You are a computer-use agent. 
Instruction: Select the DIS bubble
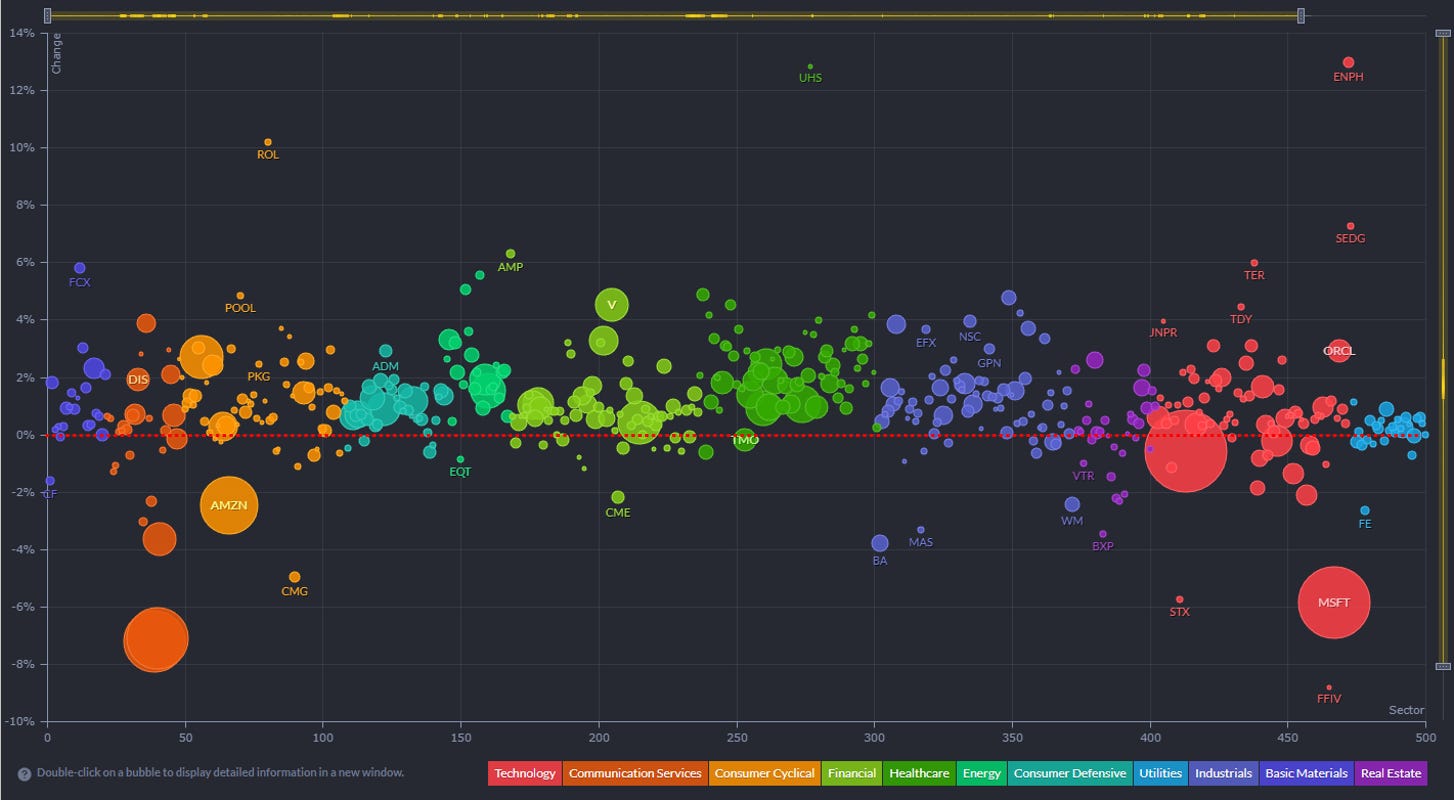click(138, 380)
